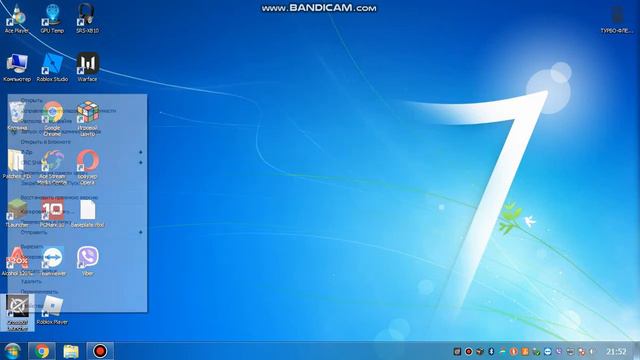Select the Viber desktop shortcut
The image size is (640, 360).
click(x=87, y=262)
